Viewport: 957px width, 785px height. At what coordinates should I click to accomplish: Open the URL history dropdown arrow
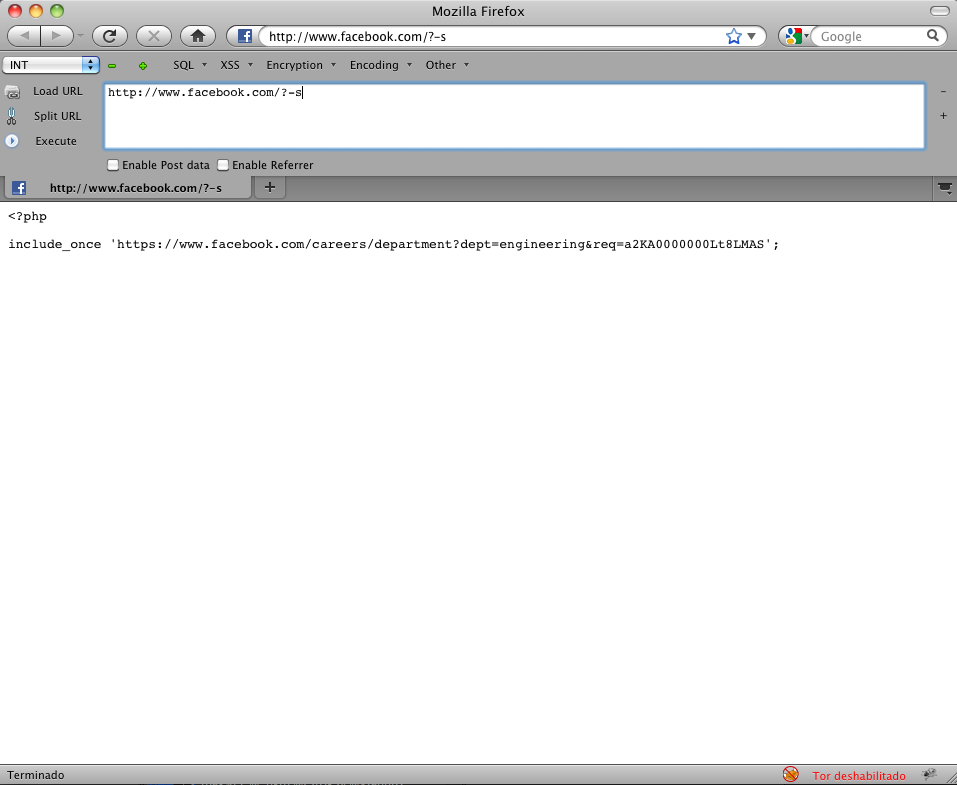752,37
